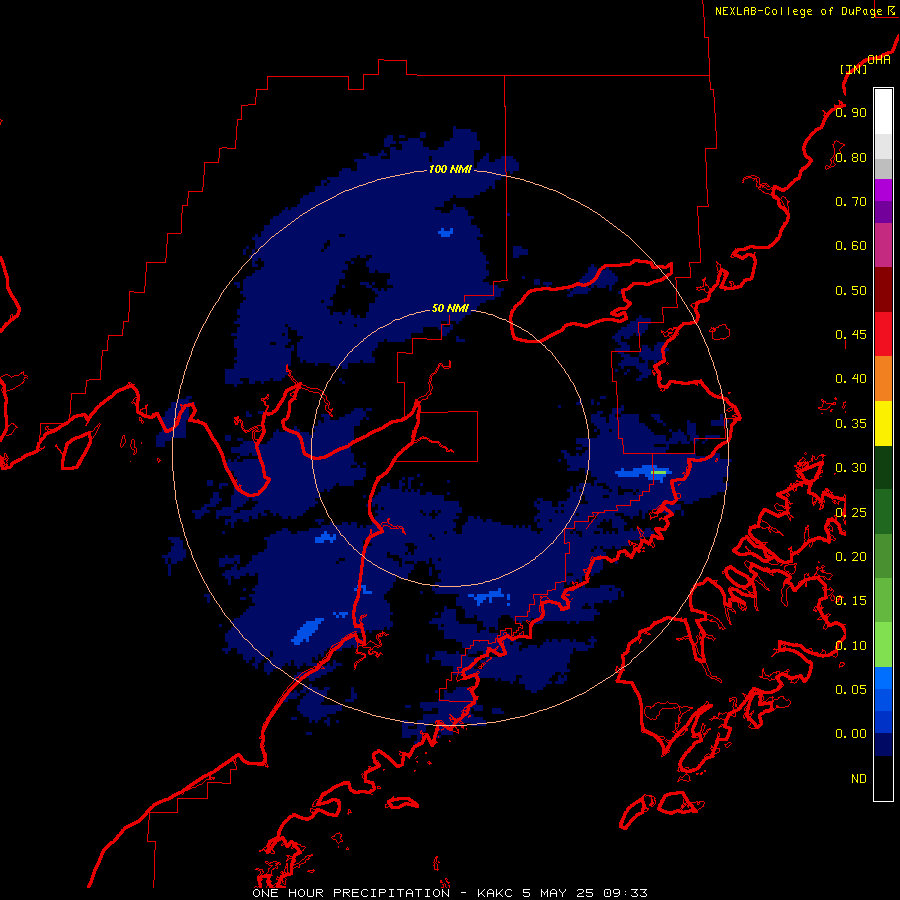Screen dimensions: 900x900
Task: Select the 0.35 legend value
Action: (851, 424)
